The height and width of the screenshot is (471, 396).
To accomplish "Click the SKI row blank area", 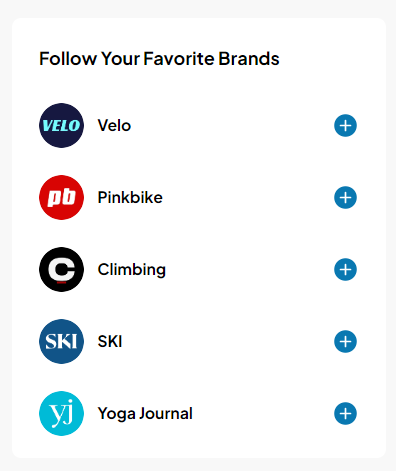I will [x=228, y=342].
